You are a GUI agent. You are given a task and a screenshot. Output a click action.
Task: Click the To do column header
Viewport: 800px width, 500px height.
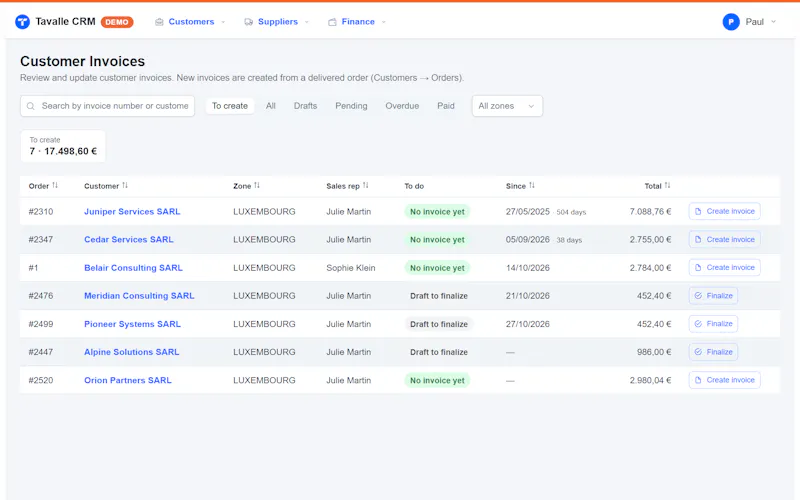point(414,186)
